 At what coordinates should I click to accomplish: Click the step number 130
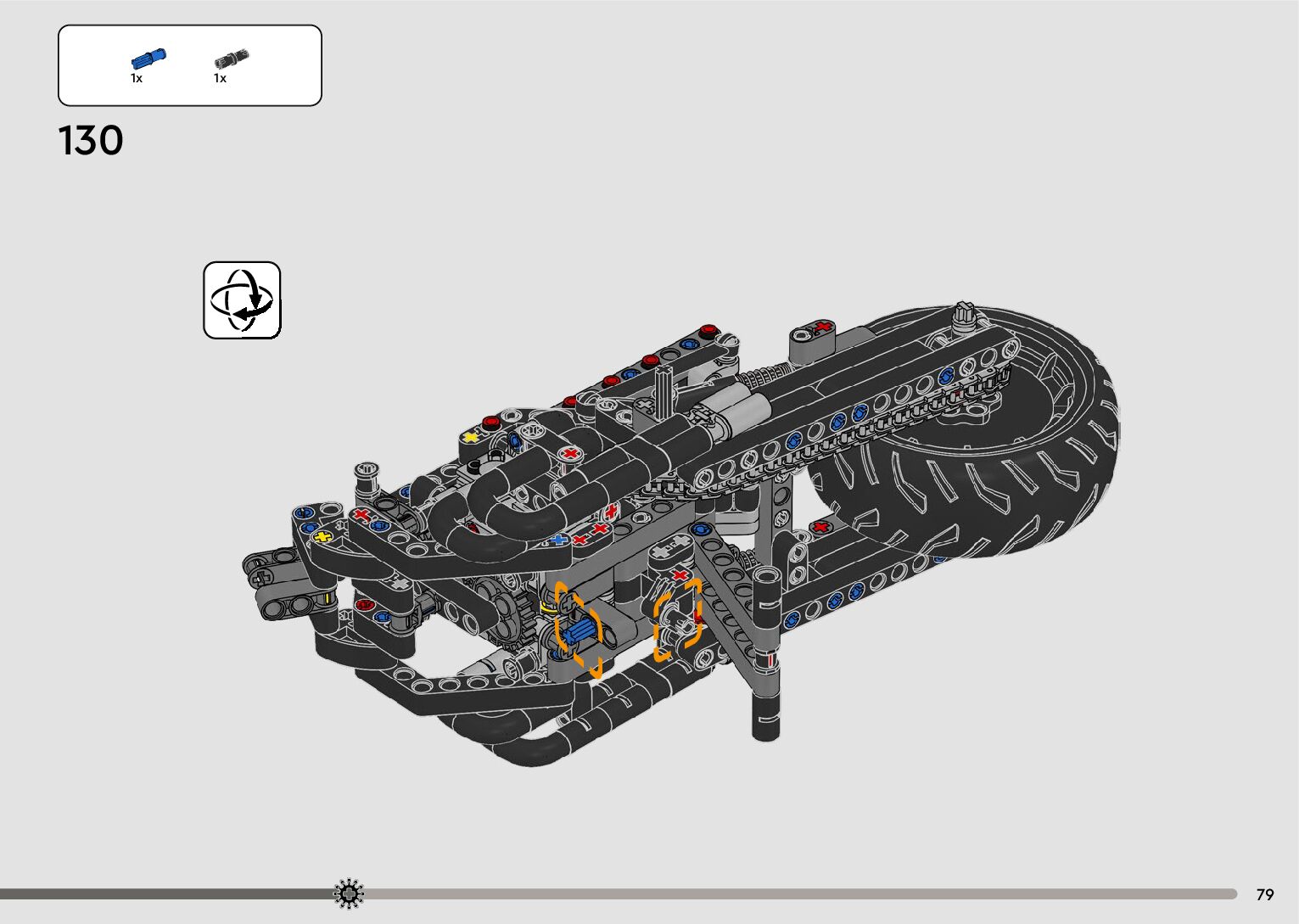coord(91,141)
